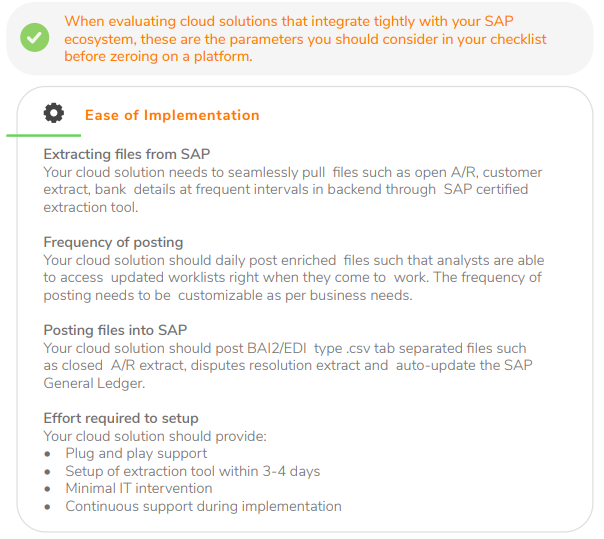Image resolution: width=604 pixels, height=539 pixels.
Task: Click the Posting files into SAP heading
Action: [115, 330]
